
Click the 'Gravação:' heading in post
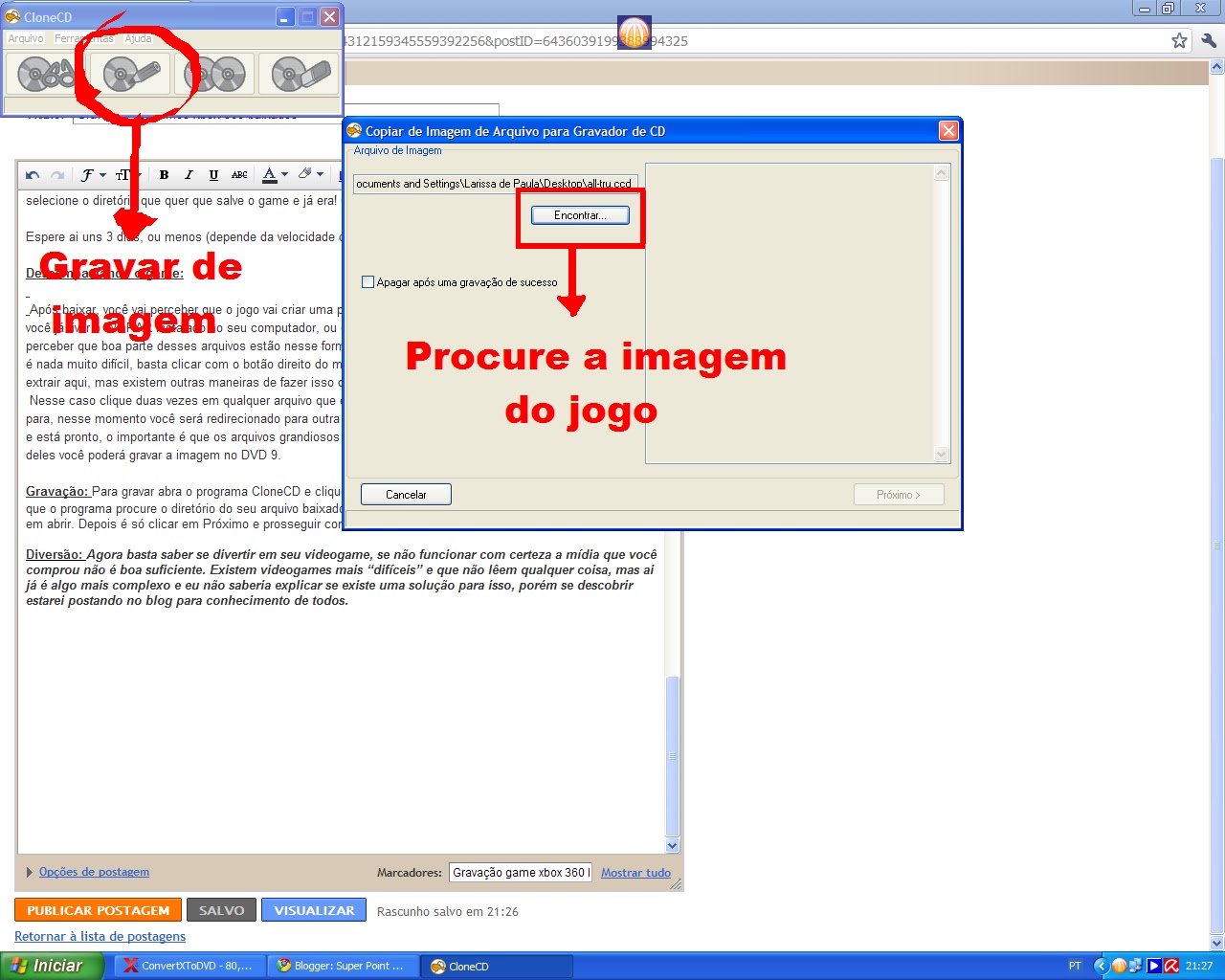click(x=56, y=491)
